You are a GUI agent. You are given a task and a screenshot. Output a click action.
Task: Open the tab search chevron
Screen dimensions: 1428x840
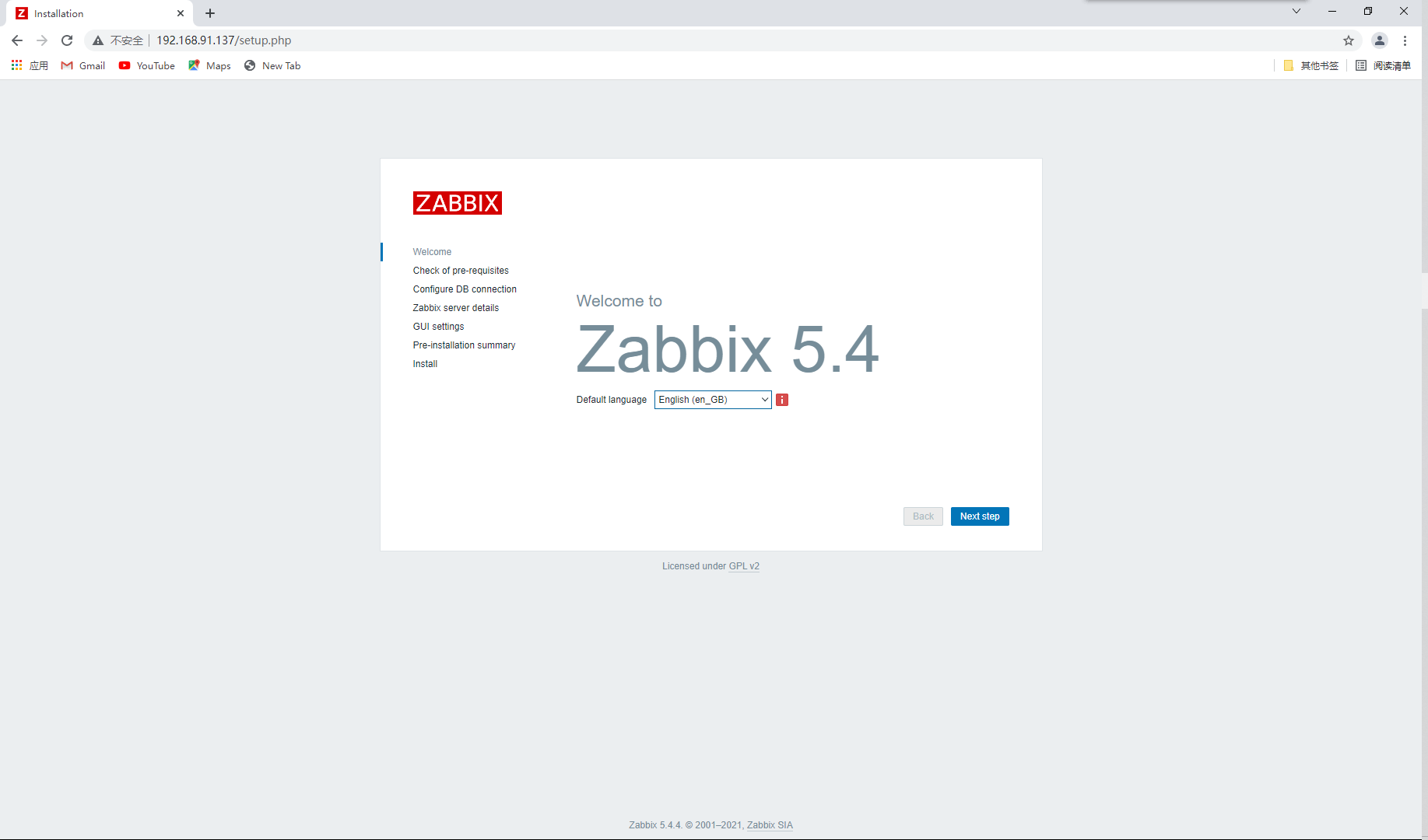1296,11
